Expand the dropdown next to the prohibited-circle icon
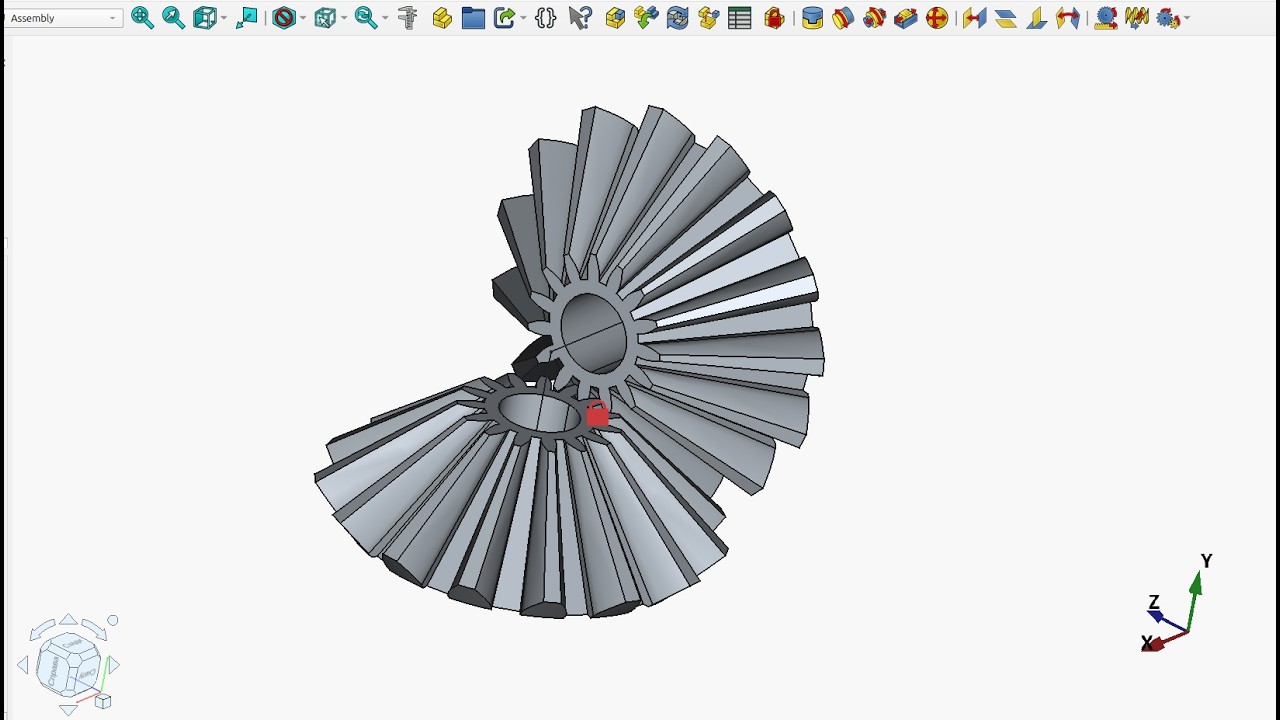Viewport: 1280px width, 720px height. pyautogui.click(x=302, y=18)
